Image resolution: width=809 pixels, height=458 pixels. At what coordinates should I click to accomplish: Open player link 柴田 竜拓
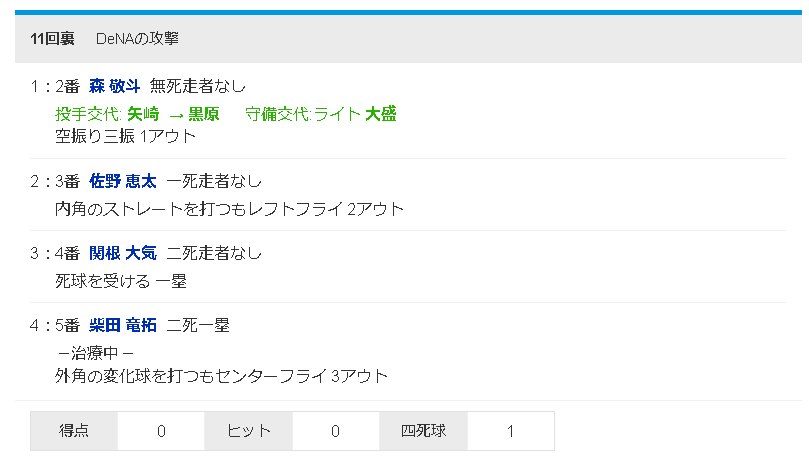pyautogui.click(x=122, y=325)
